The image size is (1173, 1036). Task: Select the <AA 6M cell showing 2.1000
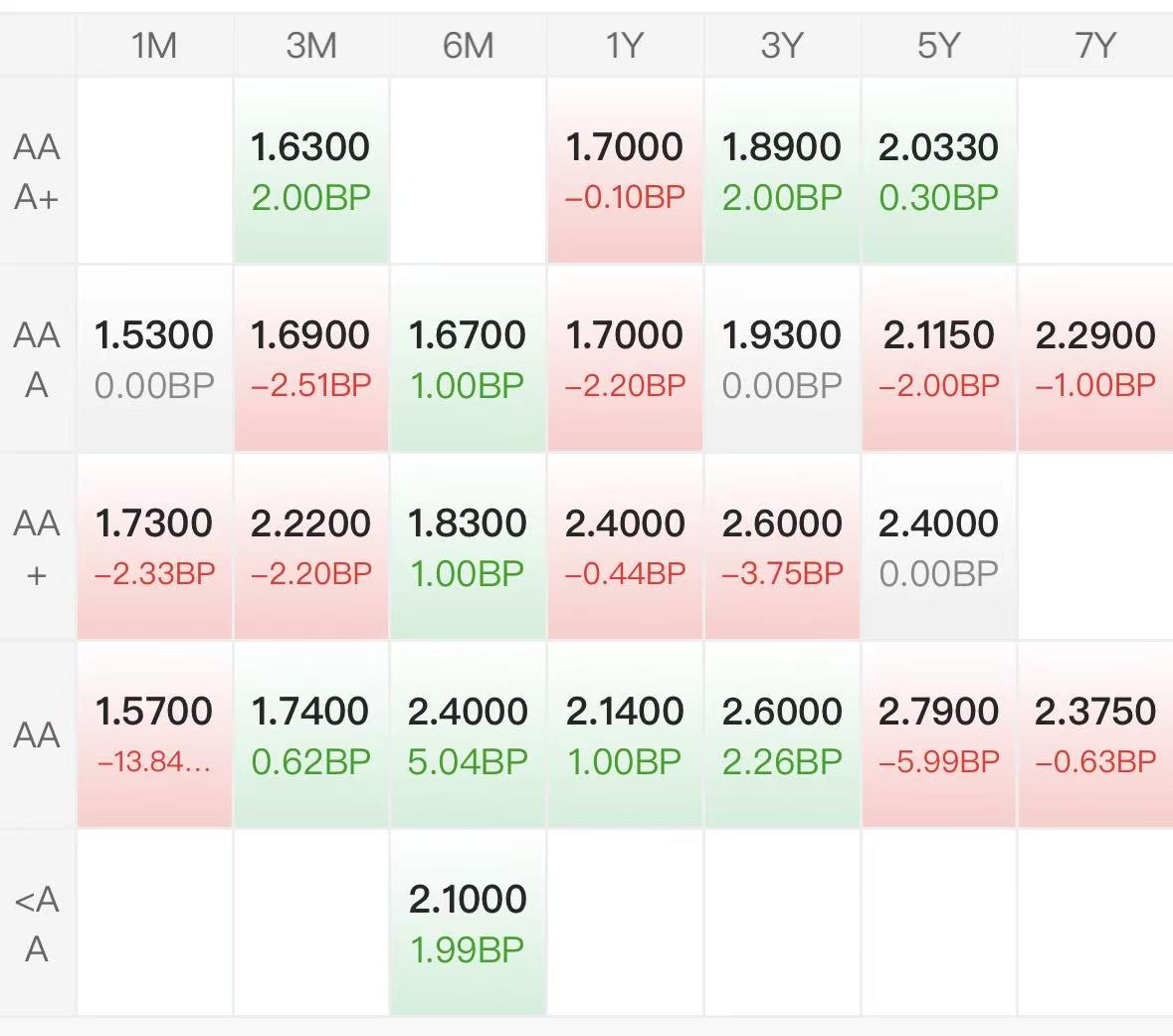click(468, 923)
